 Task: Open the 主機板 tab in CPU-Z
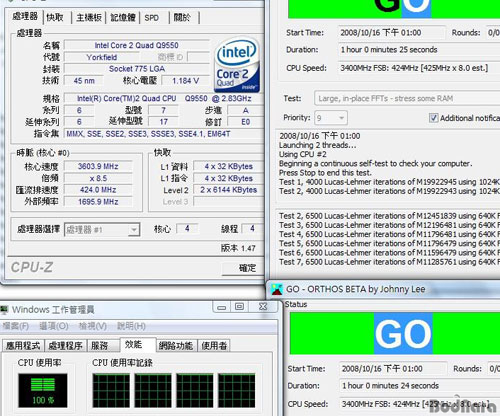[x=89, y=17]
